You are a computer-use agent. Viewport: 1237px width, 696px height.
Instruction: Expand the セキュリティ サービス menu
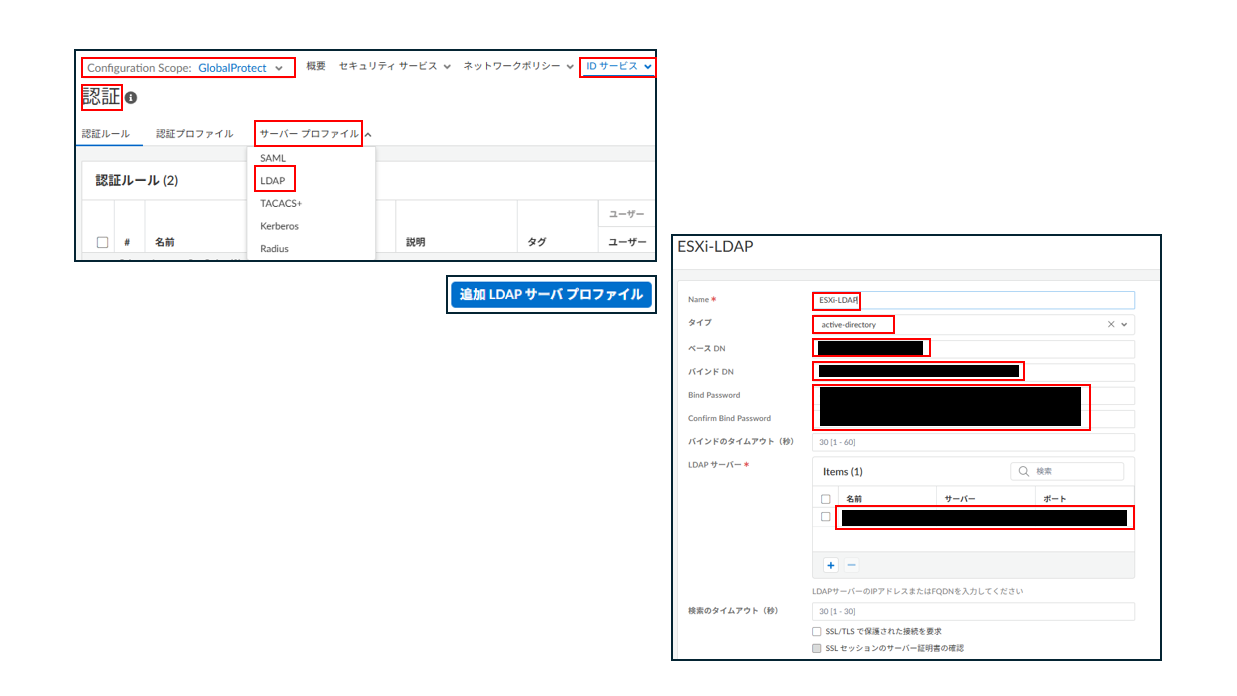394,66
